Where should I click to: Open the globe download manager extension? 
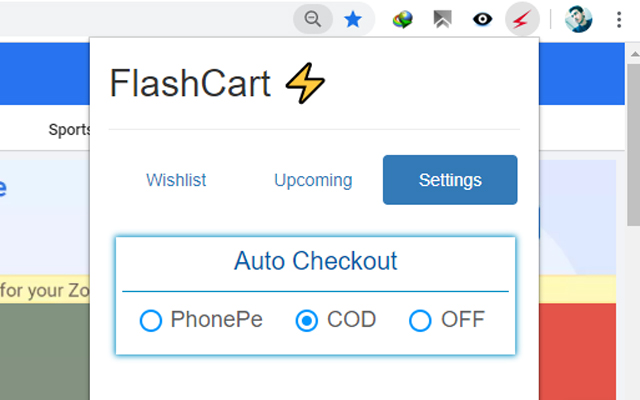point(403,18)
